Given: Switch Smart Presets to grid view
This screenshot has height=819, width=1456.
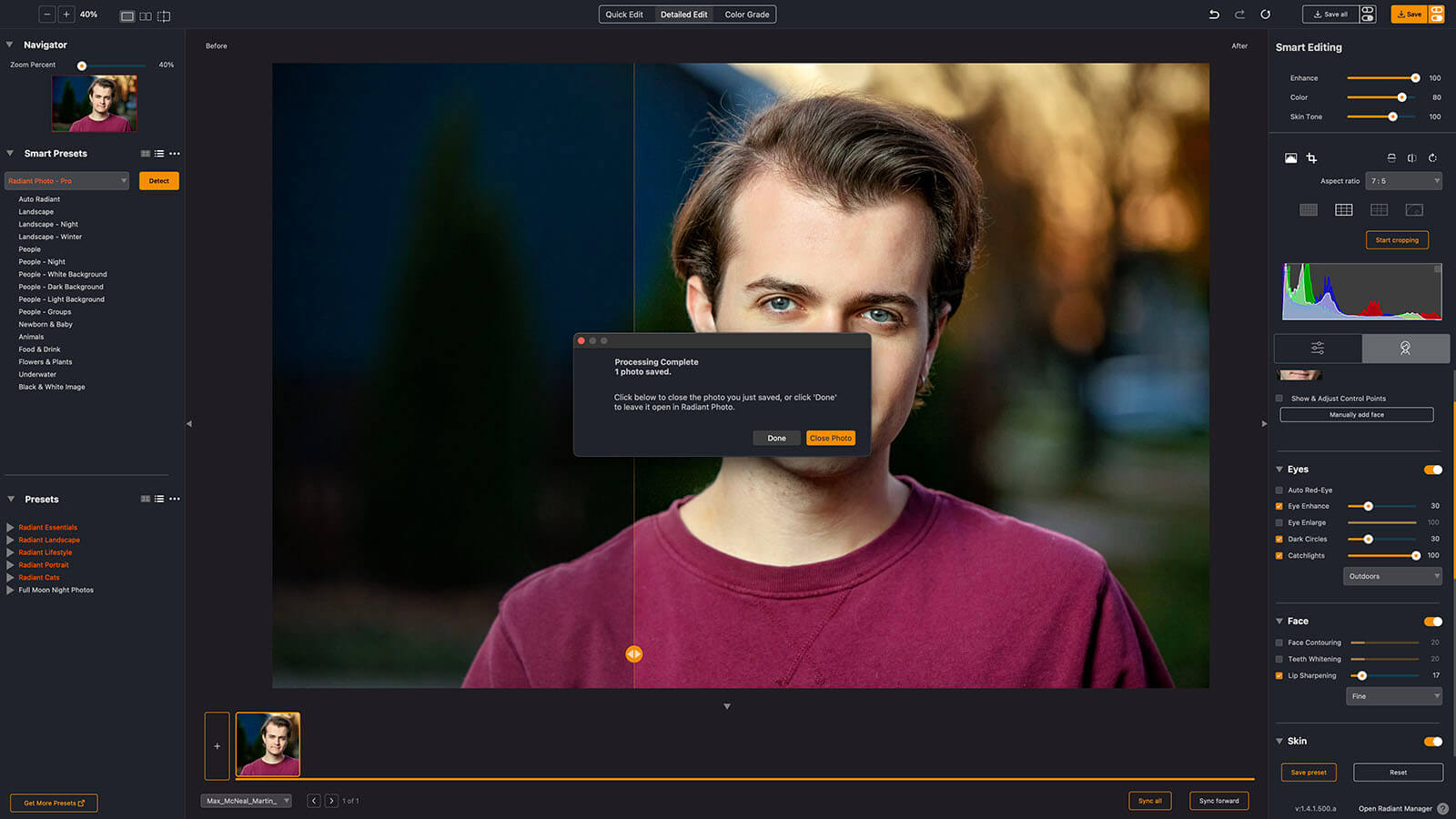Looking at the screenshot, I should point(146,154).
